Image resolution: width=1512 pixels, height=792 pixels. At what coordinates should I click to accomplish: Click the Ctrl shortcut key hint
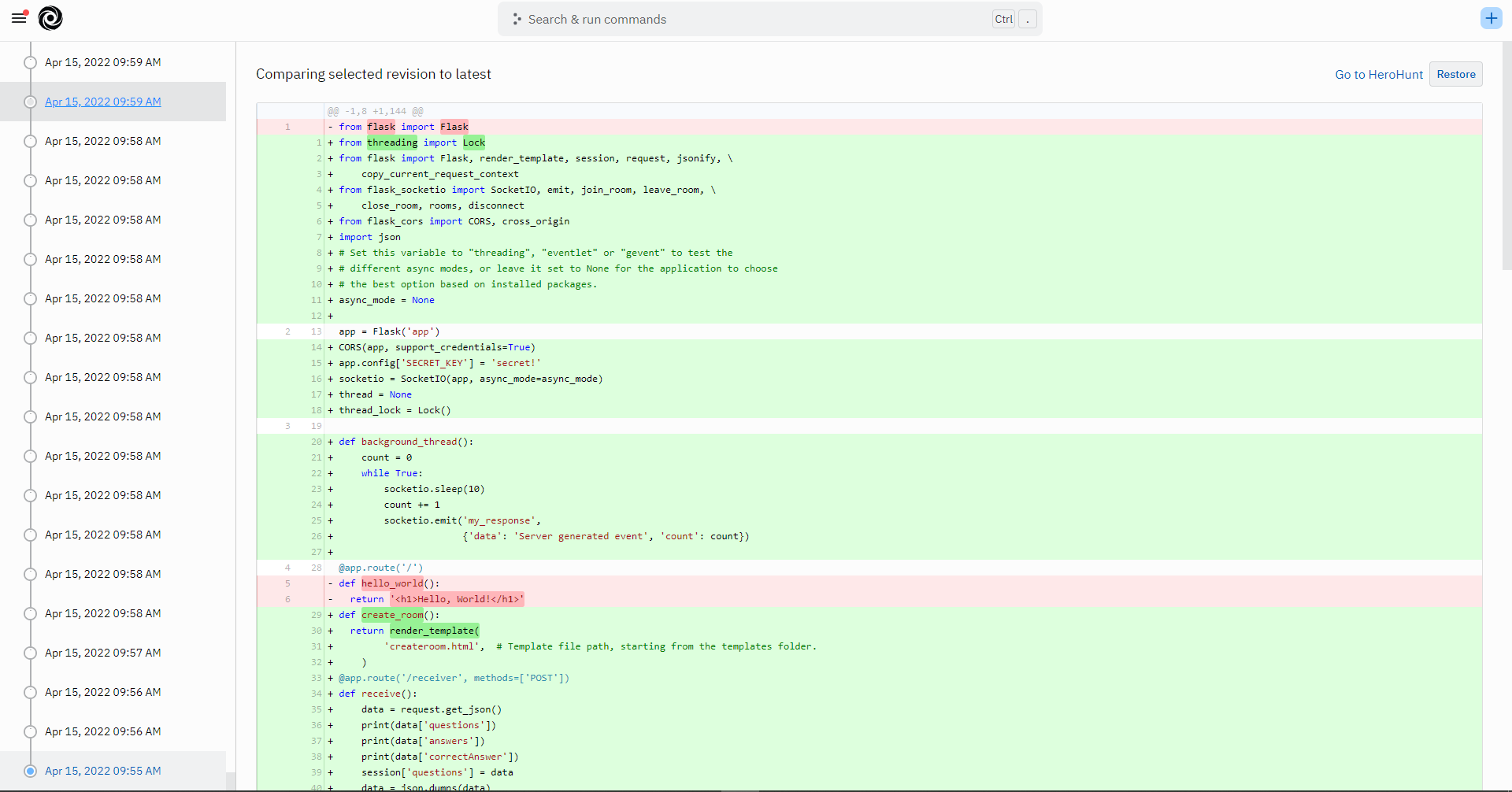[x=1003, y=19]
